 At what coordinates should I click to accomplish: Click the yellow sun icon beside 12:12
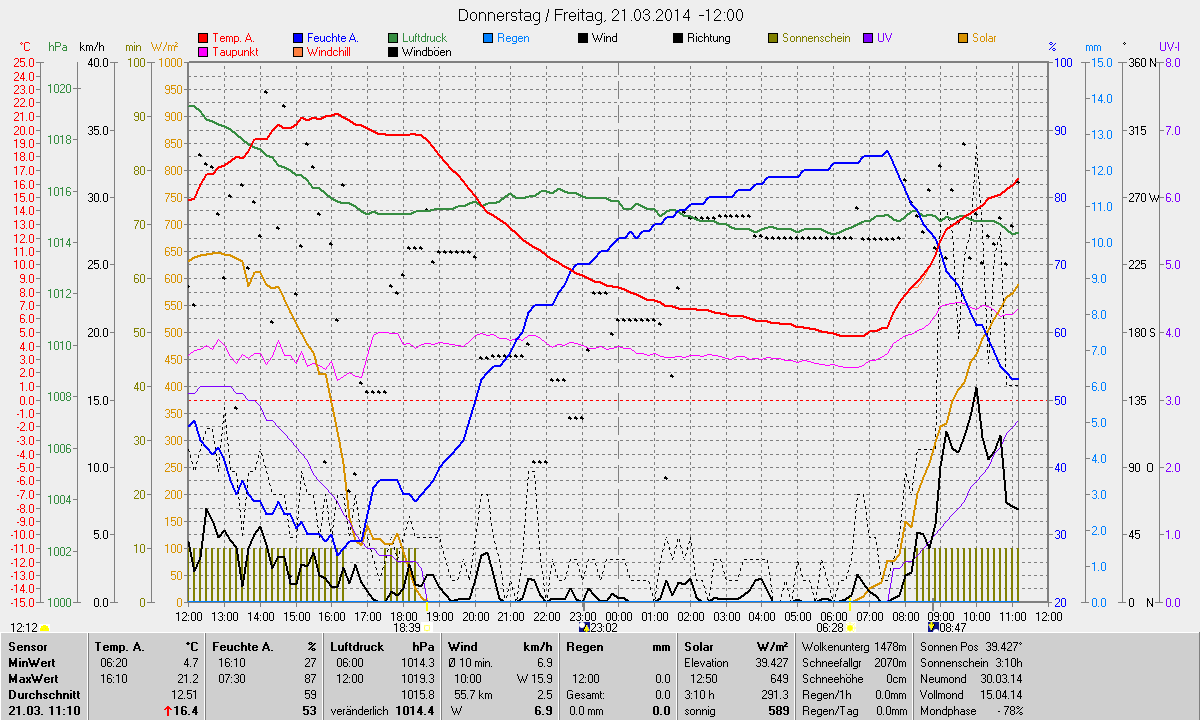click(45, 628)
